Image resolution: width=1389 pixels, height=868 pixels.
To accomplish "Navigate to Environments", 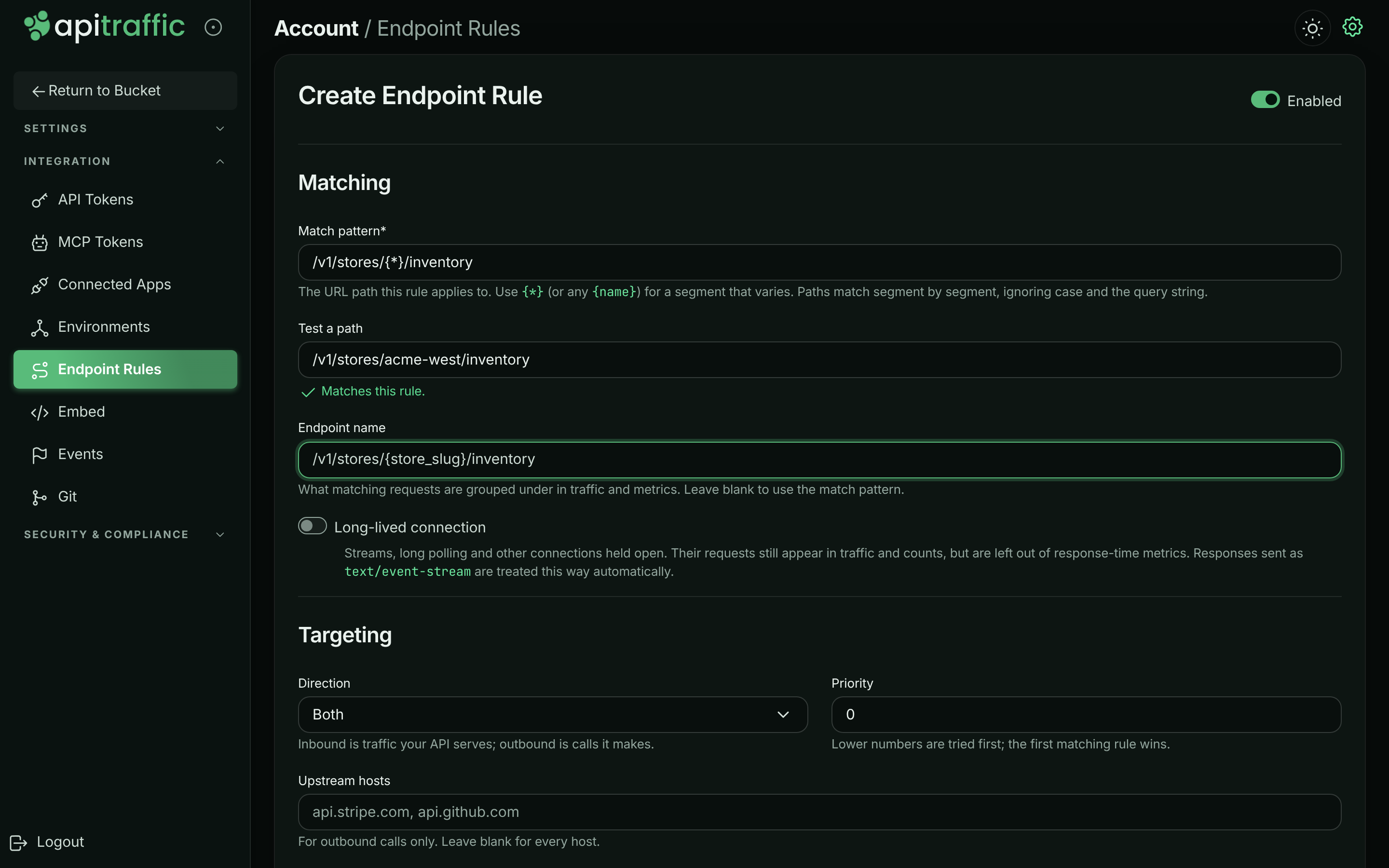I will 125,327.
